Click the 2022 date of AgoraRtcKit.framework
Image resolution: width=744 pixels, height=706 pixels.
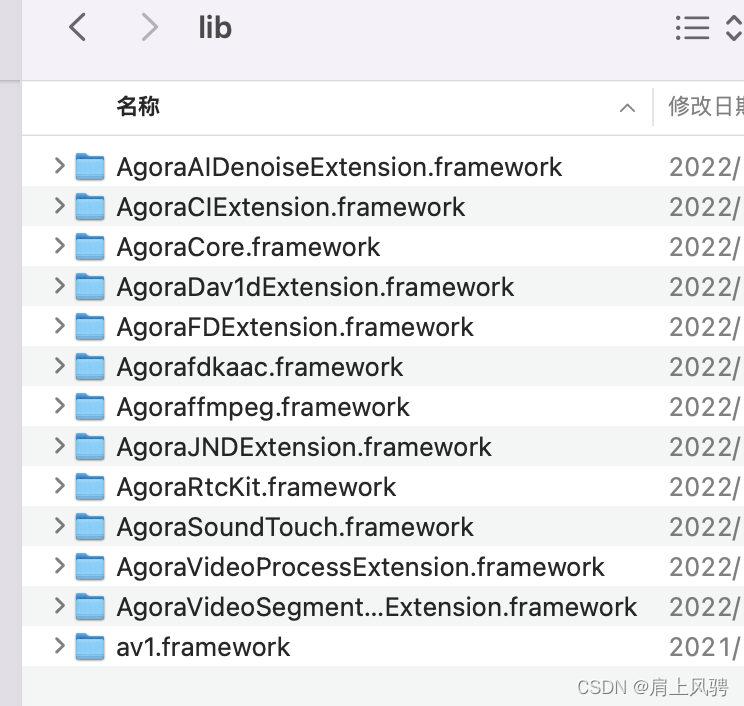(705, 487)
